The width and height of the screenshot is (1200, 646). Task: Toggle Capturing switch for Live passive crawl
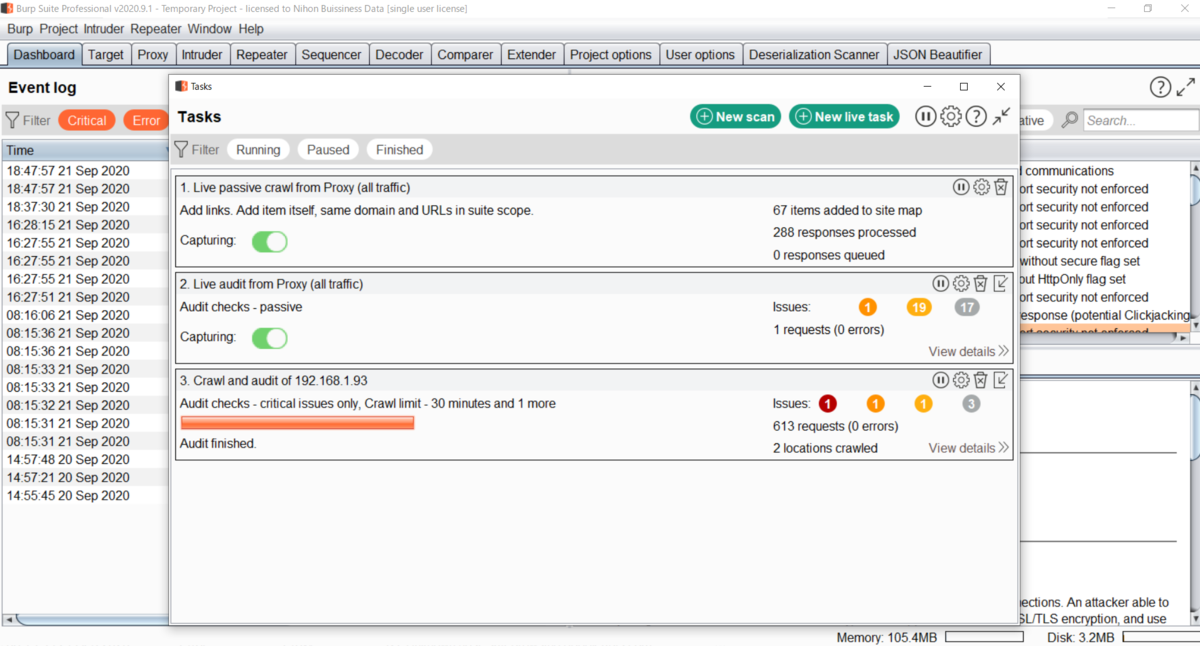click(x=269, y=241)
